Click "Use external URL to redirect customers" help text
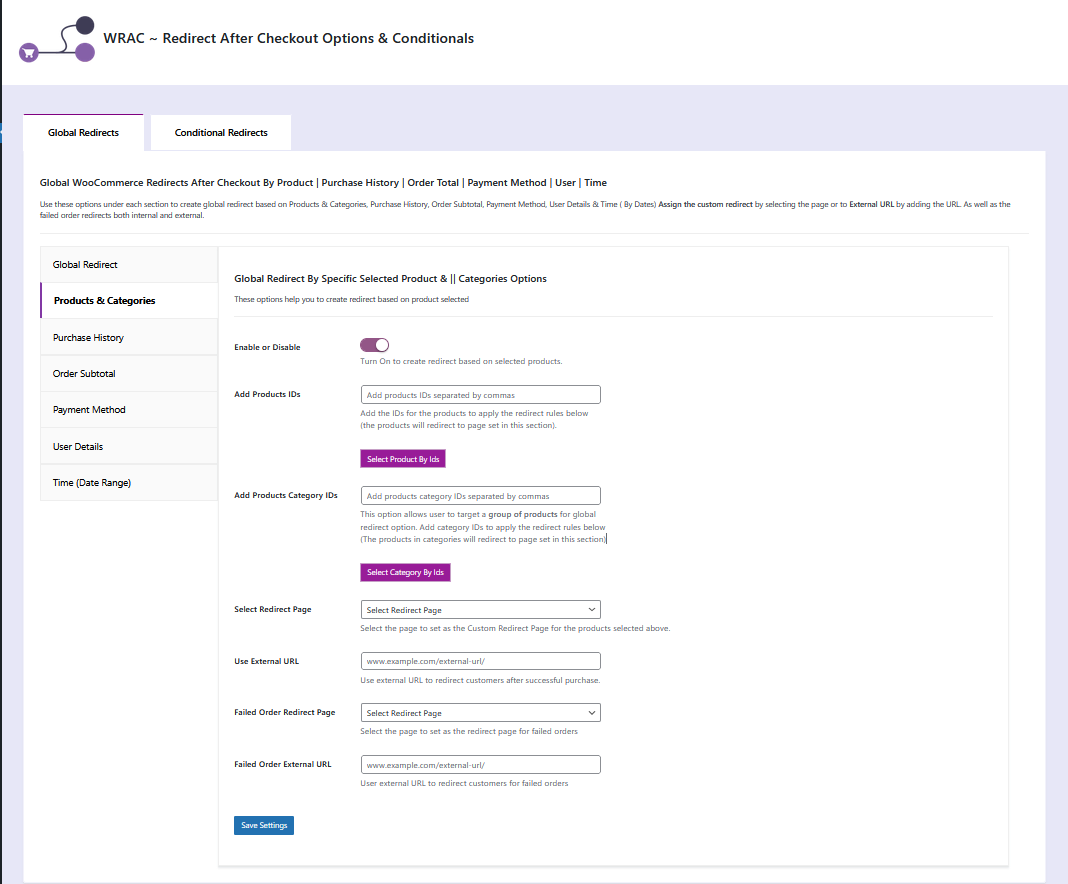 pyautogui.click(x=480, y=680)
